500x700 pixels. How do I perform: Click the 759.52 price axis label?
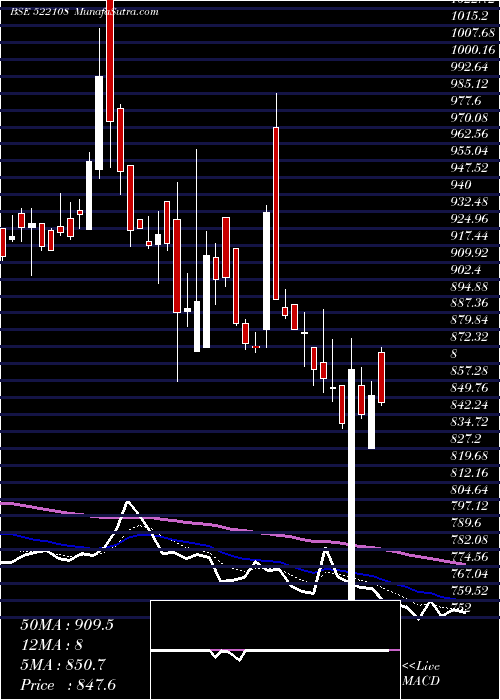tap(471, 590)
